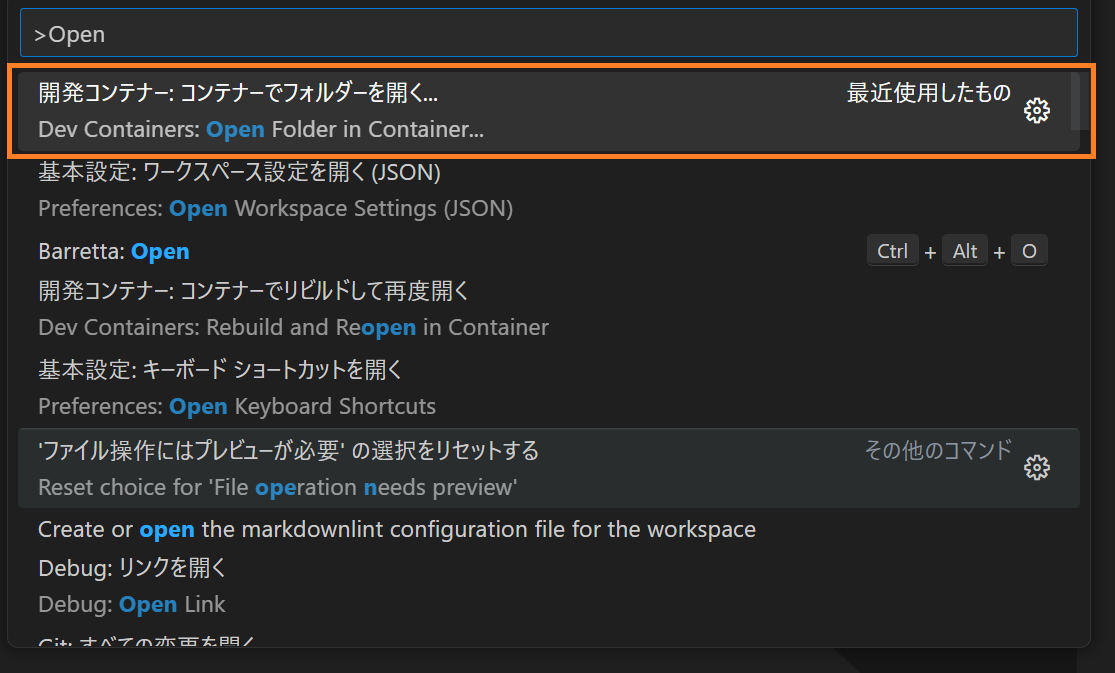Click gear icon for Open Folder in Container
The height and width of the screenshot is (673, 1115).
1037,111
